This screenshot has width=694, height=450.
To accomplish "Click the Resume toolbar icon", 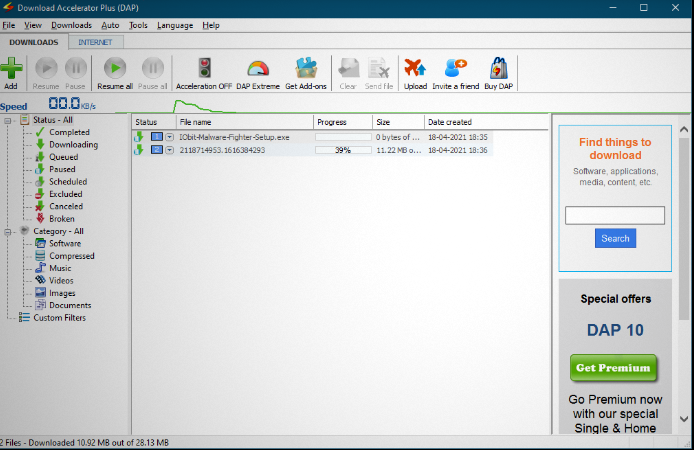I will point(46,68).
